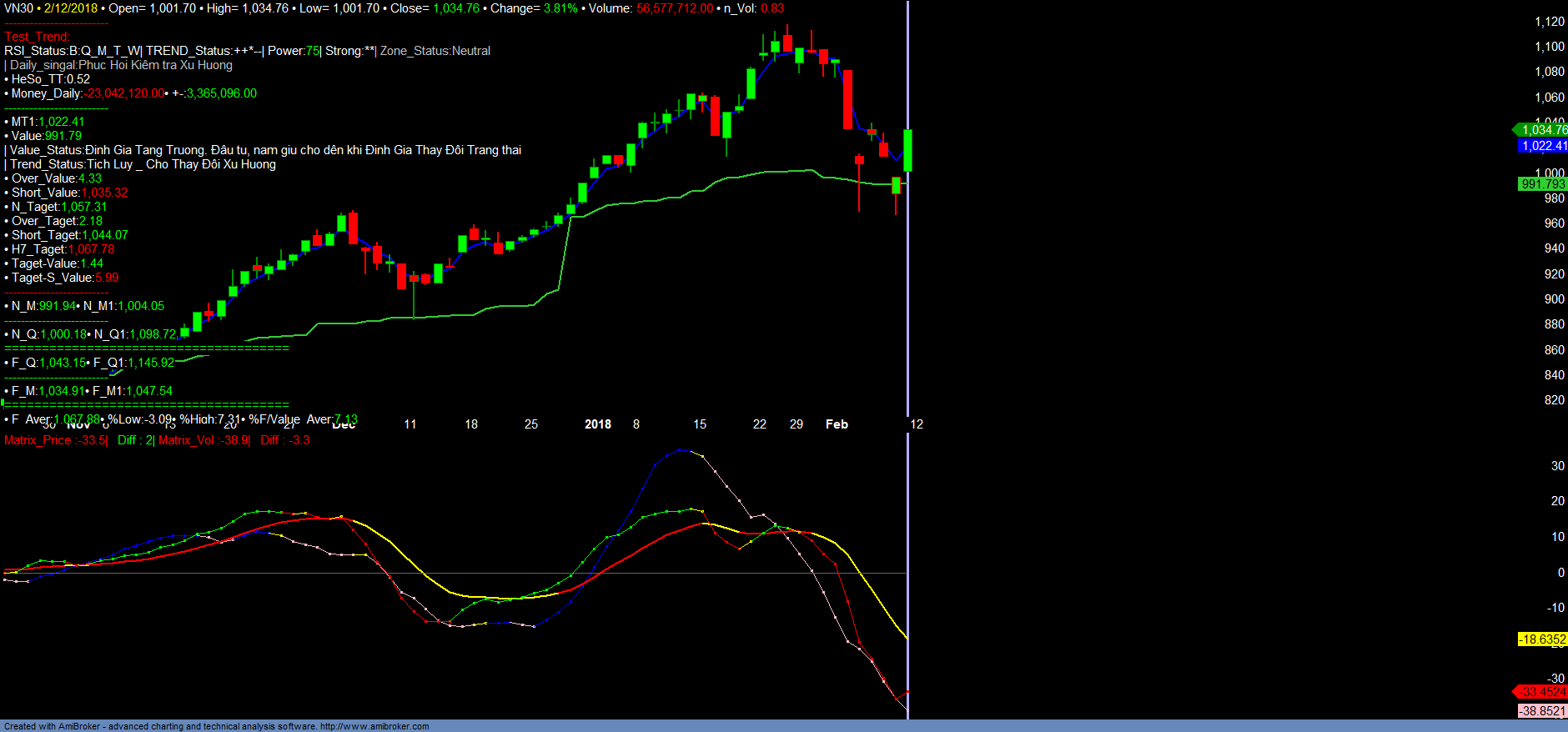Click the pink -38.8521 Matrix volume tag
Image resolution: width=1568 pixels, height=732 pixels.
[1542, 711]
